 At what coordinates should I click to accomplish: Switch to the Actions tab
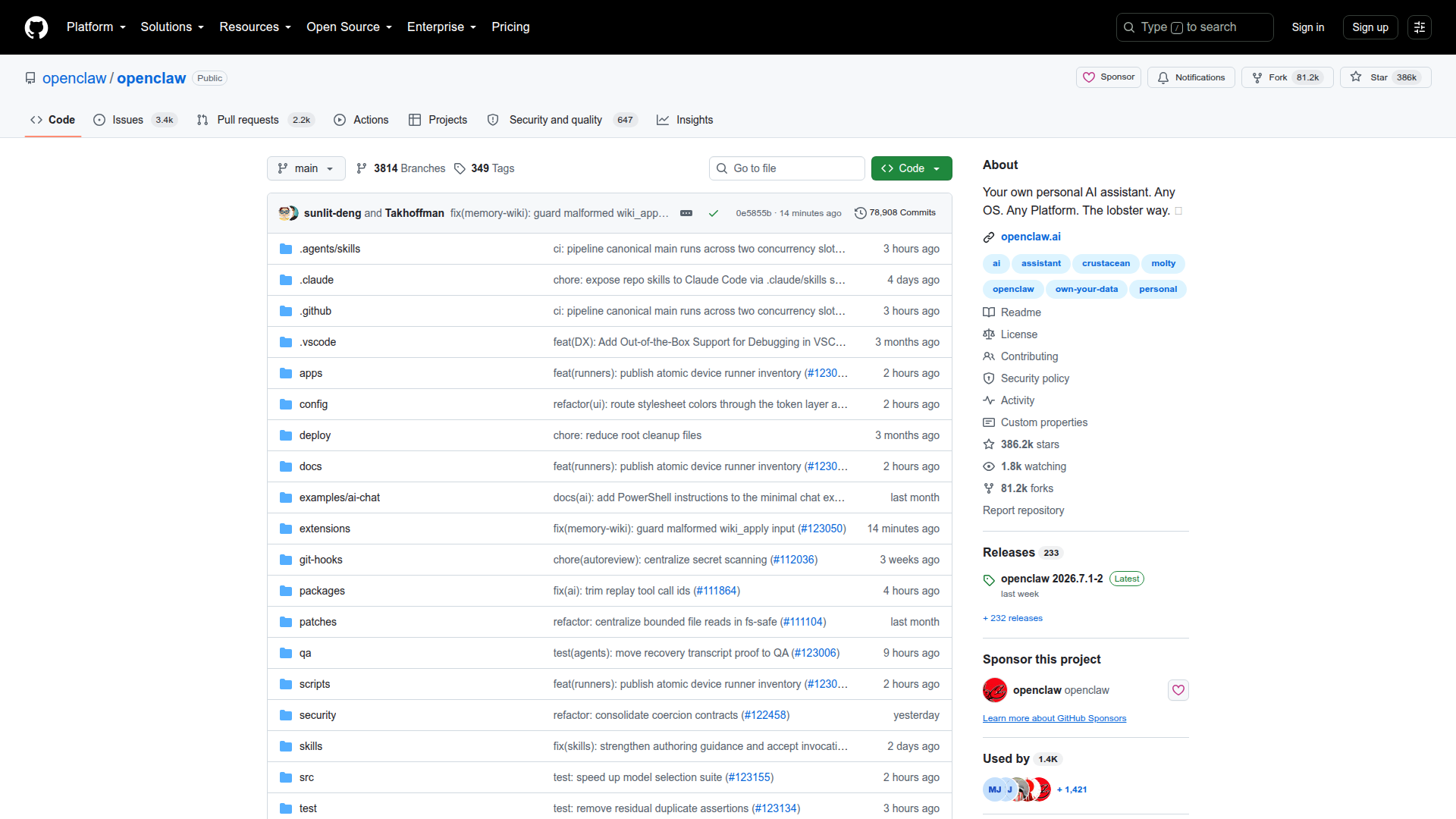(361, 120)
